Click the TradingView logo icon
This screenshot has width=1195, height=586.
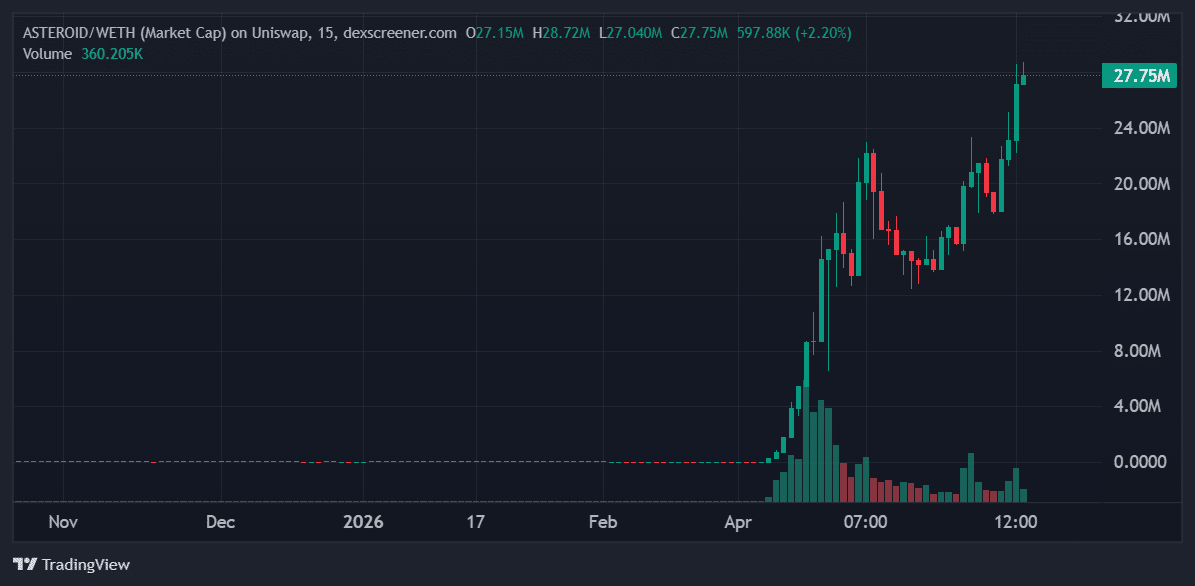24,564
